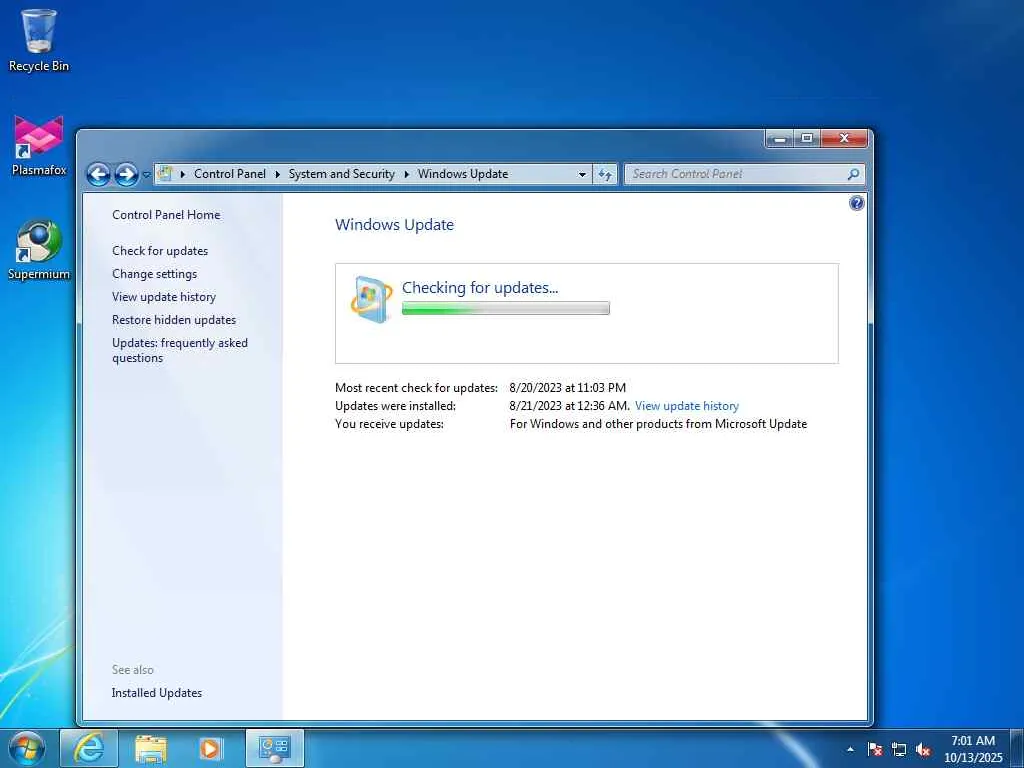1024x768 pixels.
Task: Click the Checking for updates progress bar
Action: point(505,308)
